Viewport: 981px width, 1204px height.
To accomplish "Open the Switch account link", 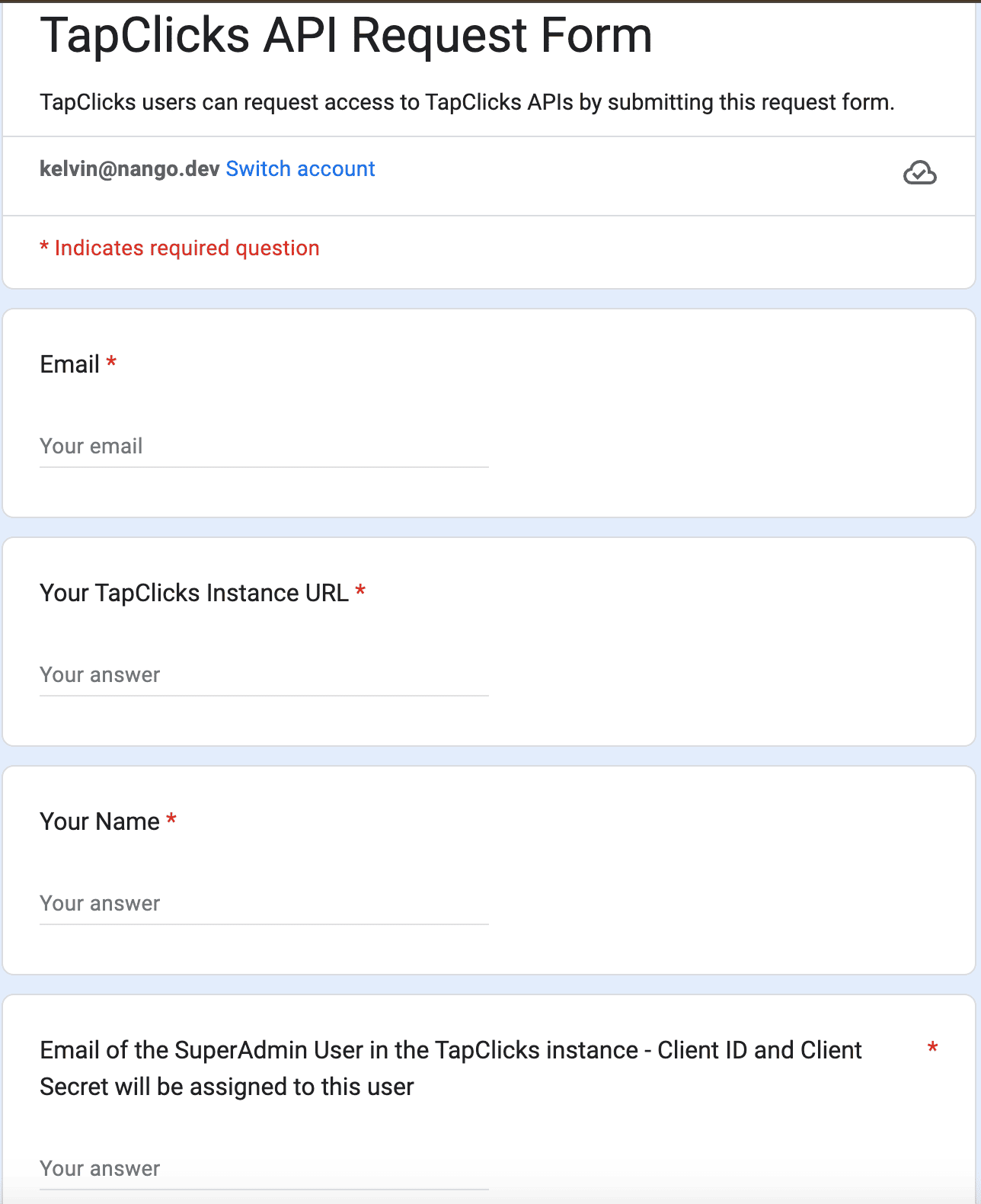I will click(300, 168).
